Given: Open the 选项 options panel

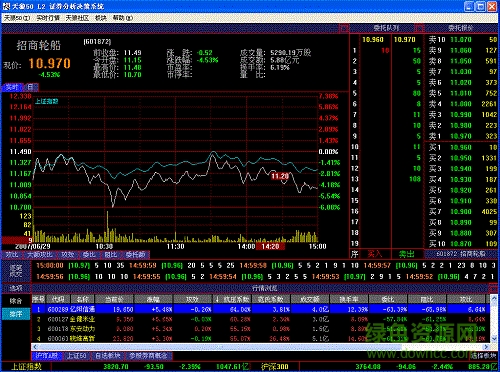Looking at the screenshot, I should pyautogui.click(x=16, y=288).
